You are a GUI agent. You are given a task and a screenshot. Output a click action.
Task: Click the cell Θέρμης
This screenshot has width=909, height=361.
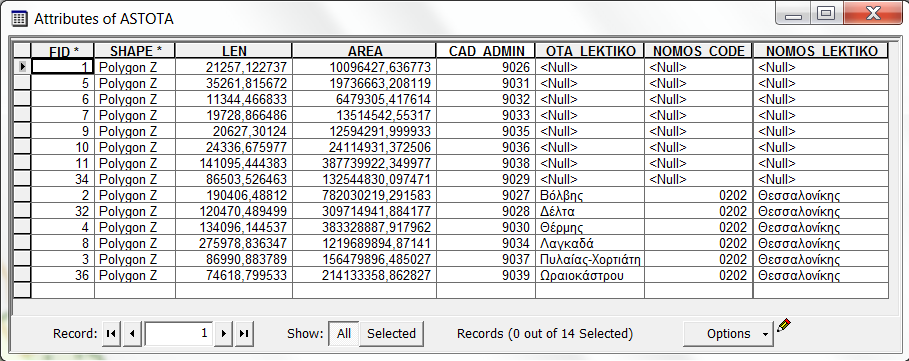[x=590, y=227]
